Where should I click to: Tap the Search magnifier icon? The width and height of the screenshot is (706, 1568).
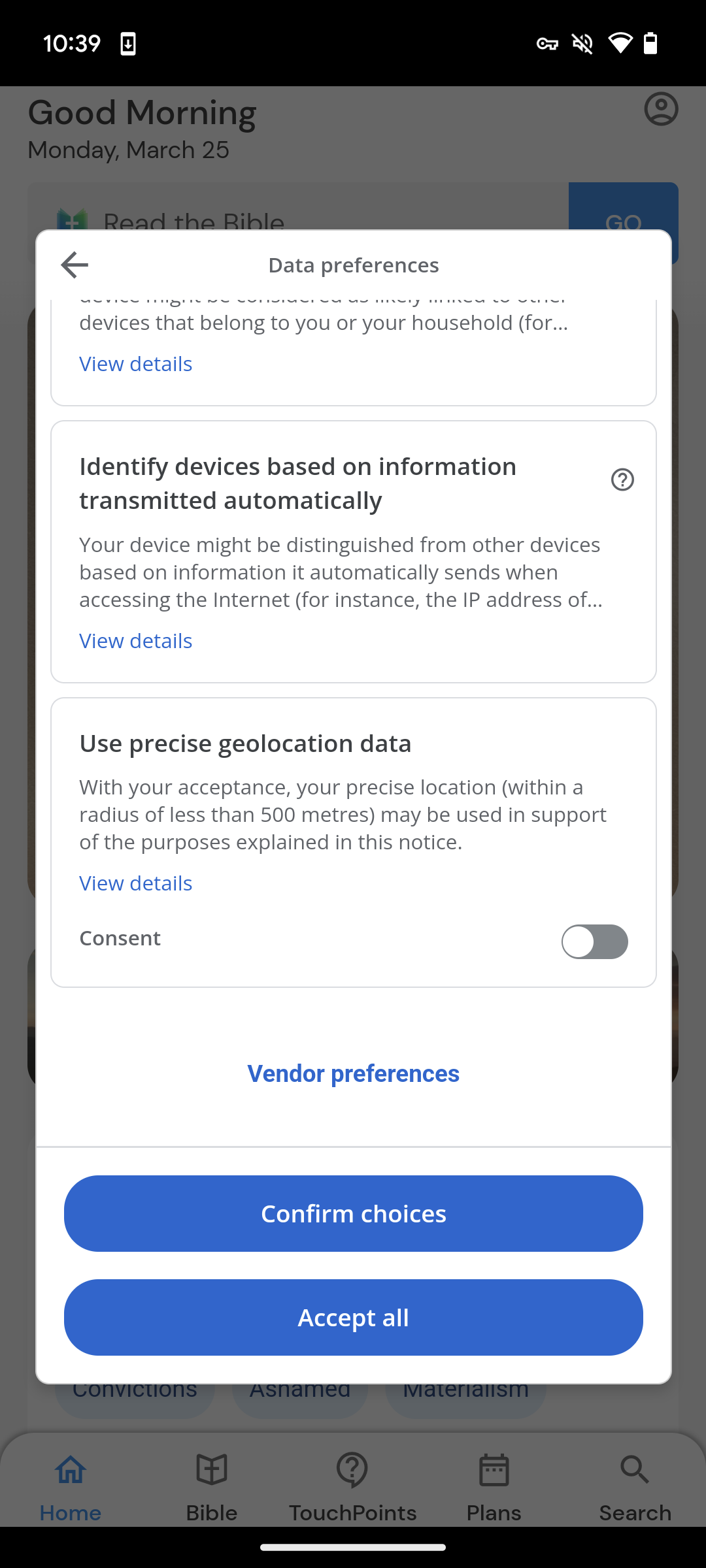(635, 1470)
